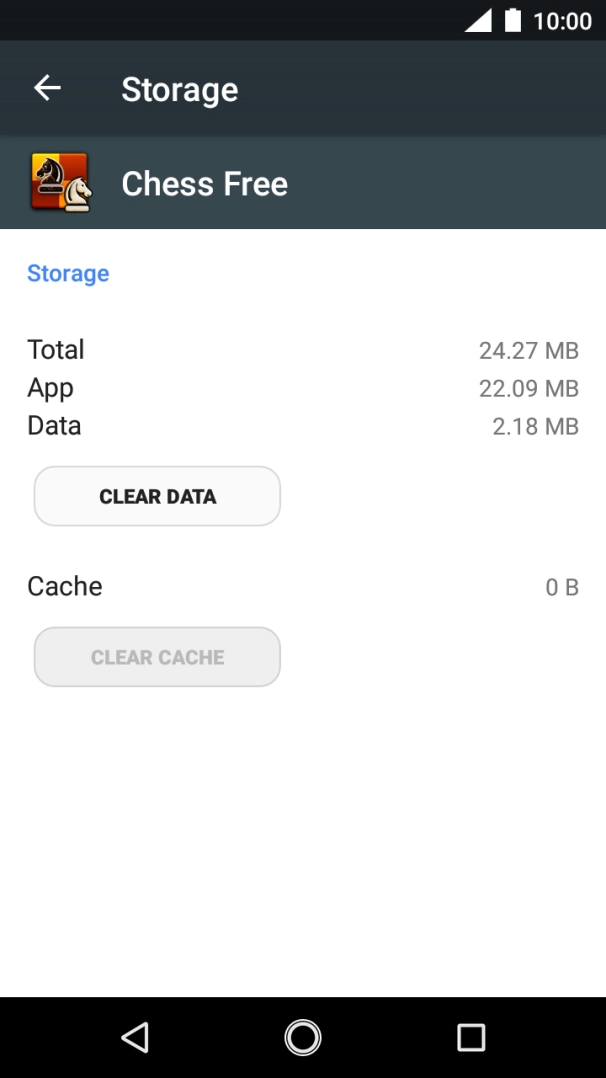Image resolution: width=606 pixels, height=1078 pixels.
Task: Tap the Storage title in the app bar
Action: pos(179,89)
